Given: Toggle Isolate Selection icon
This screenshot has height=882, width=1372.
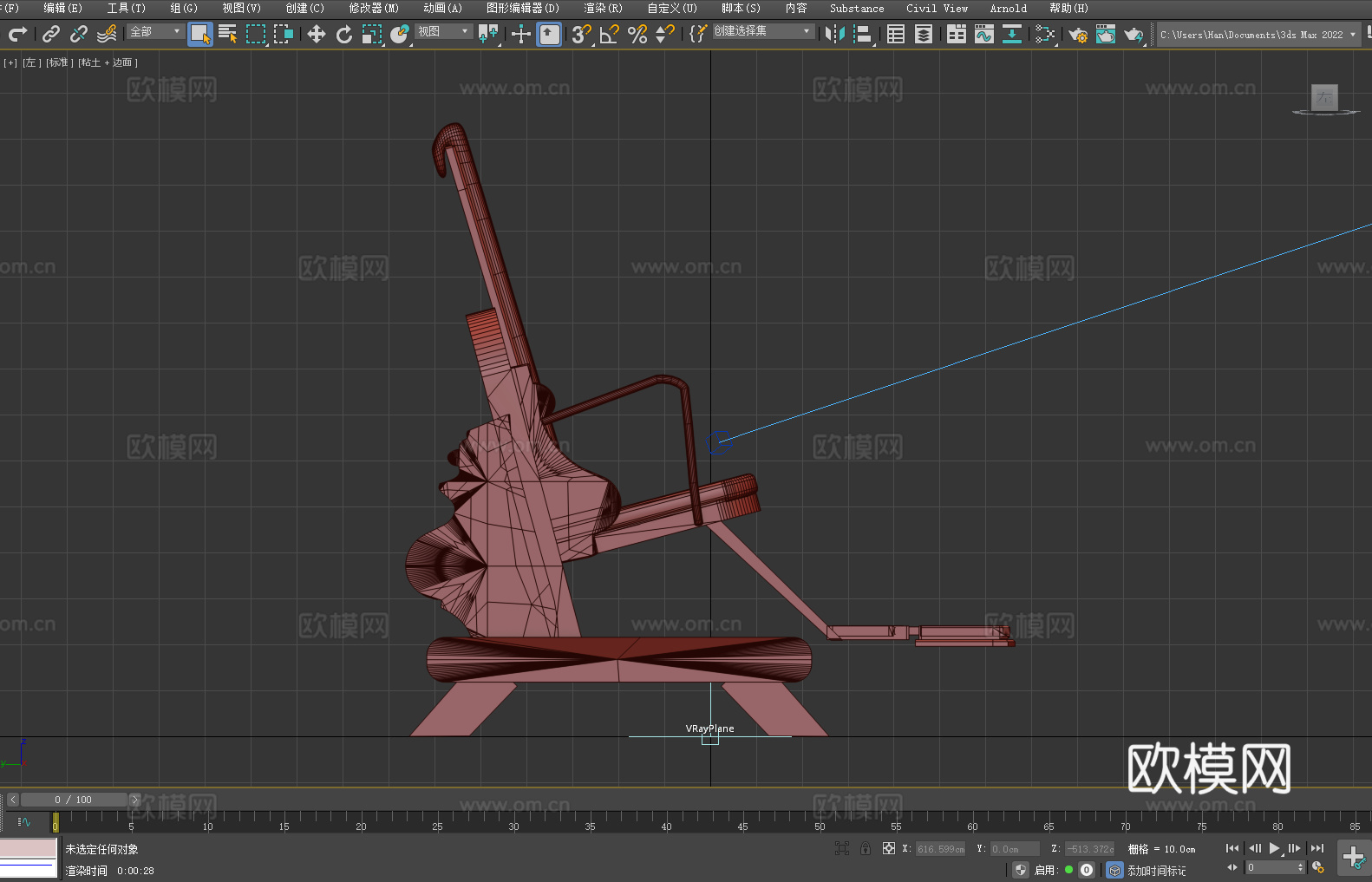Looking at the screenshot, I should [x=841, y=848].
